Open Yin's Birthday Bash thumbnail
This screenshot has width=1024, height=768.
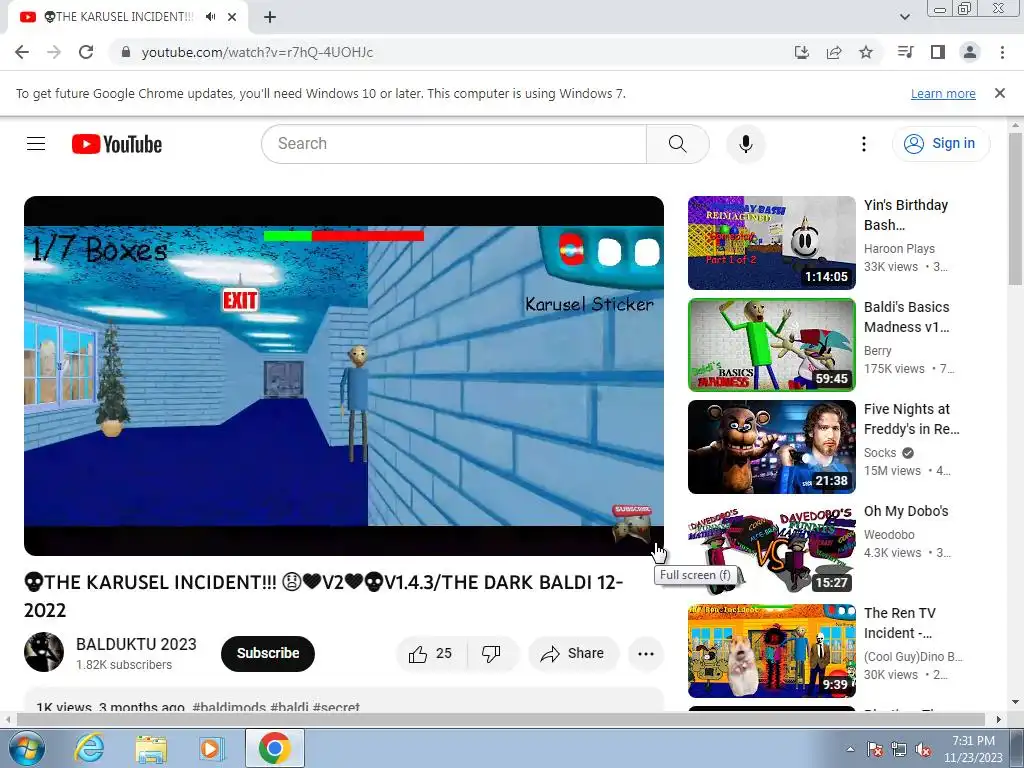click(771, 243)
